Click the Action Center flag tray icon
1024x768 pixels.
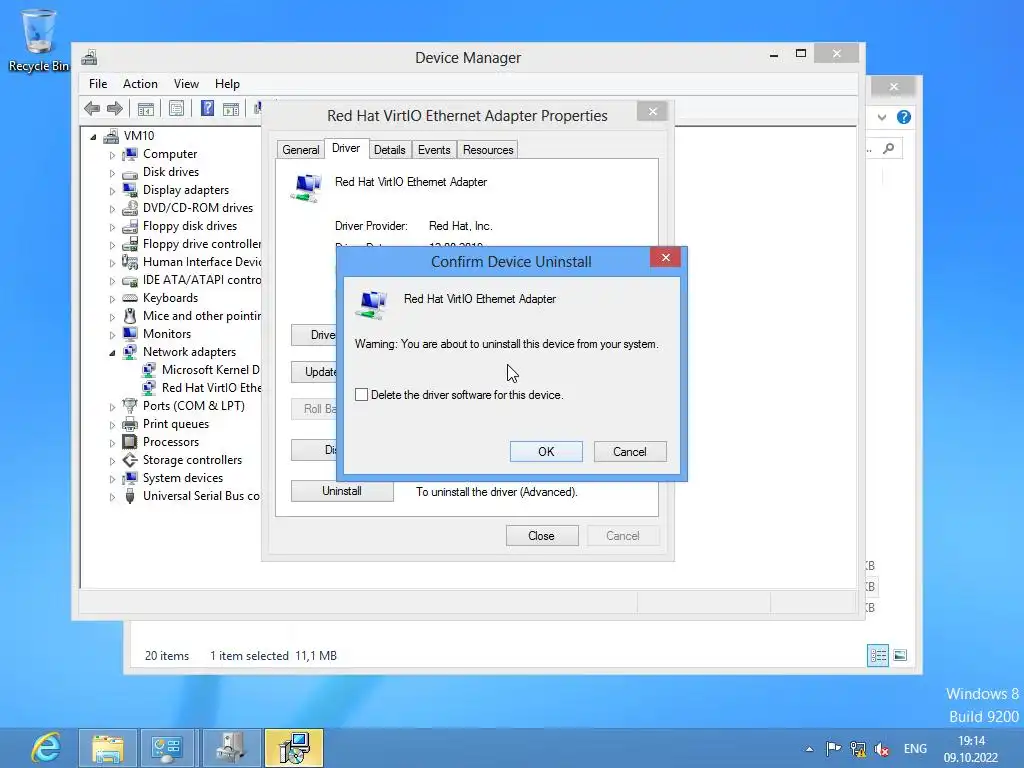[833, 749]
